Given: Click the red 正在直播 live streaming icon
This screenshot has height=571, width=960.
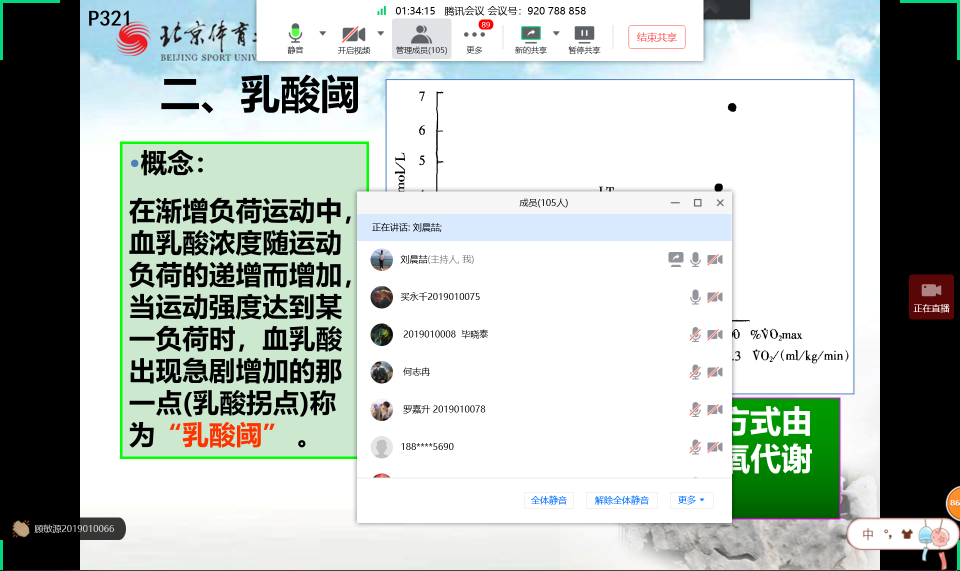Looking at the screenshot, I should [x=931, y=290].
